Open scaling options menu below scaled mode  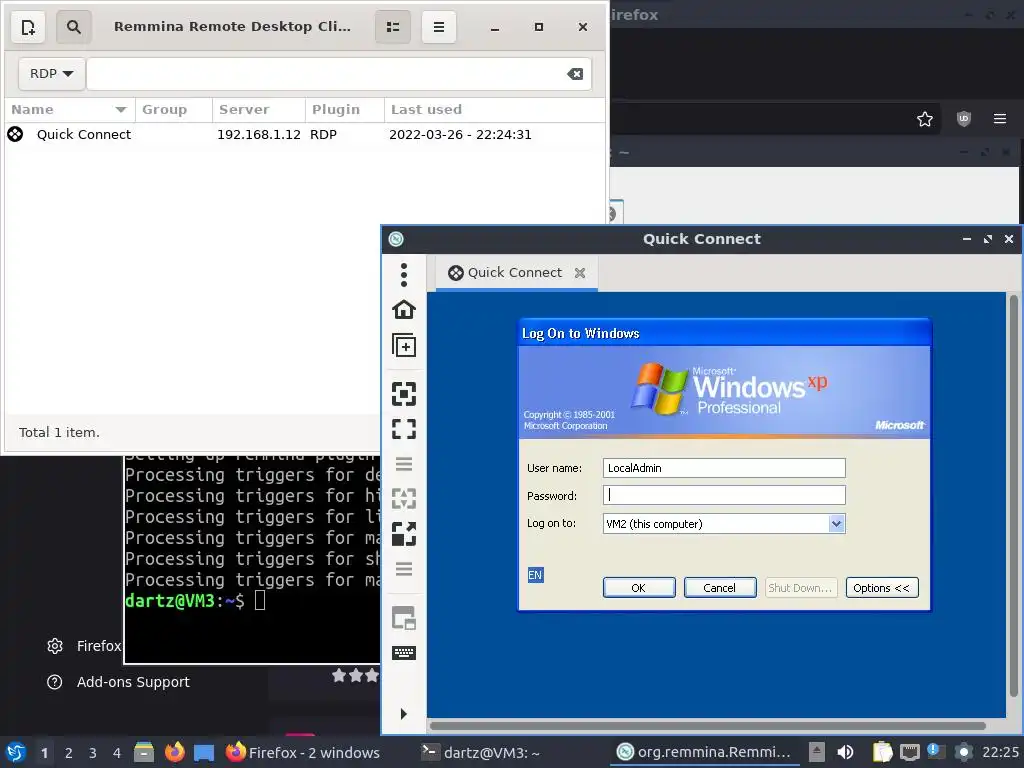coord(404,569)
